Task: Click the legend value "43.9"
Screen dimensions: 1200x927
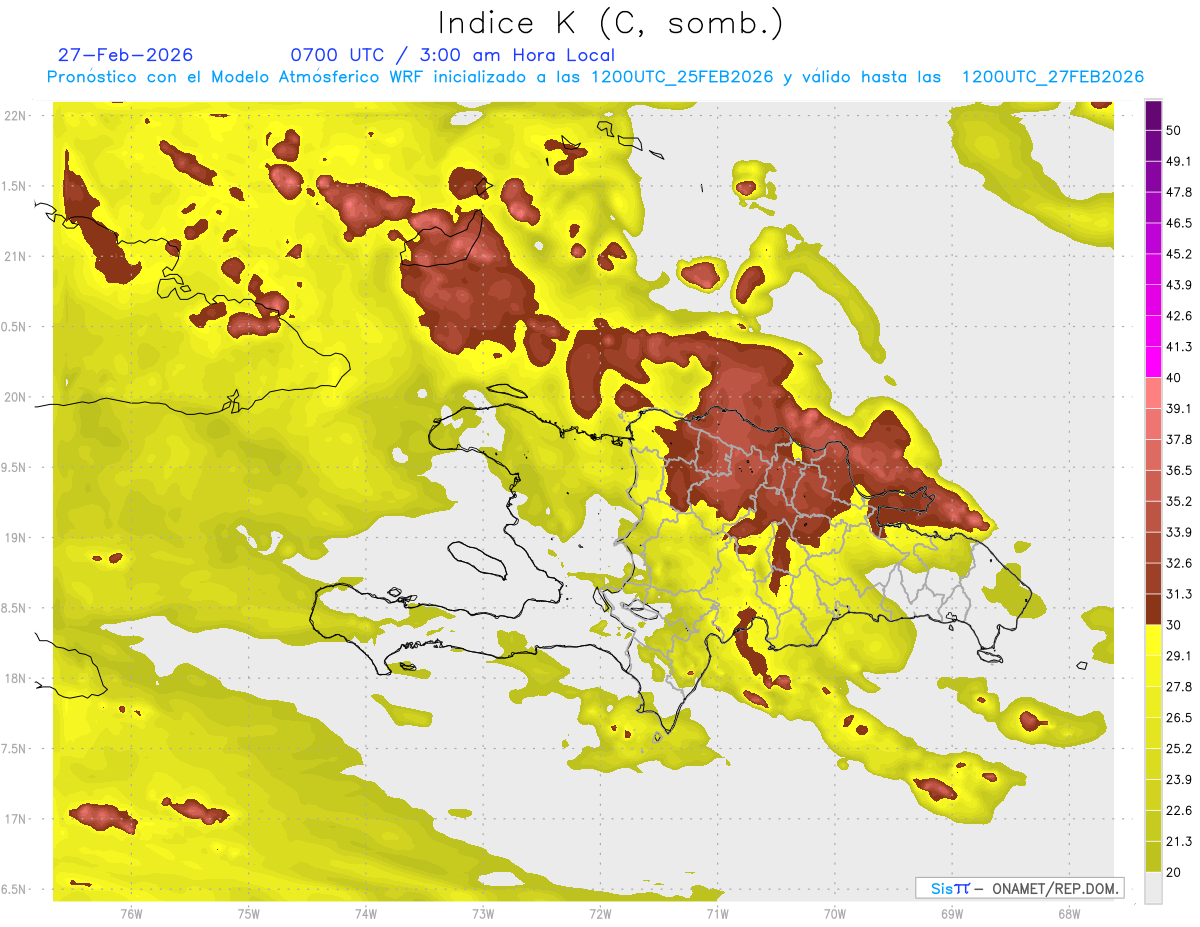Action: [x=1179, y=286]
